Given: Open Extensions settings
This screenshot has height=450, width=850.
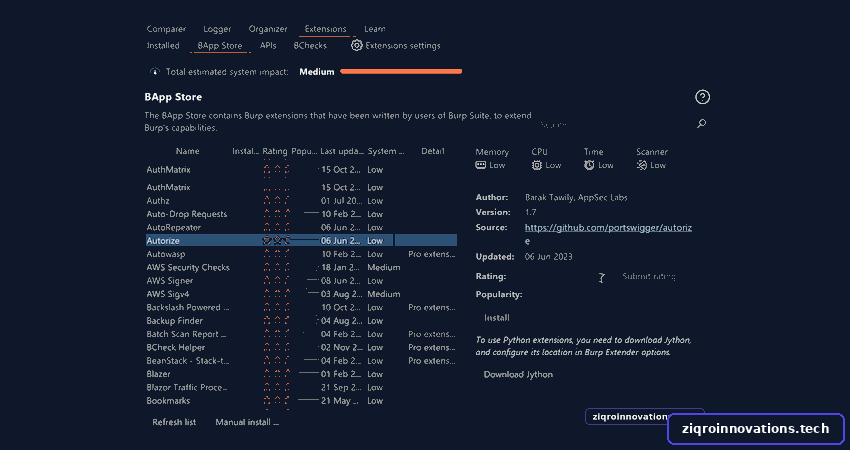Looking at the screenshot, I should (x=403, y=46).
